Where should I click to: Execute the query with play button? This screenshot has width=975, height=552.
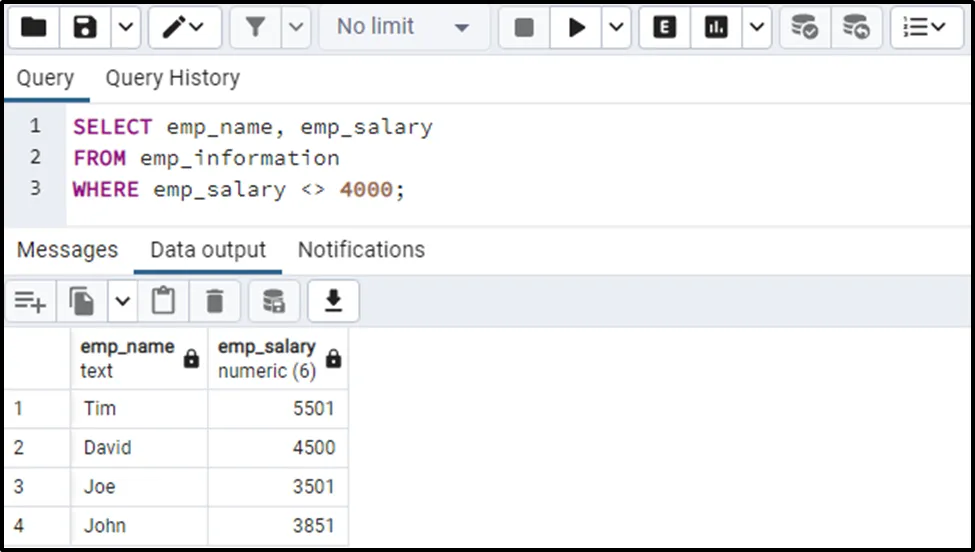(x=577, y=27)
